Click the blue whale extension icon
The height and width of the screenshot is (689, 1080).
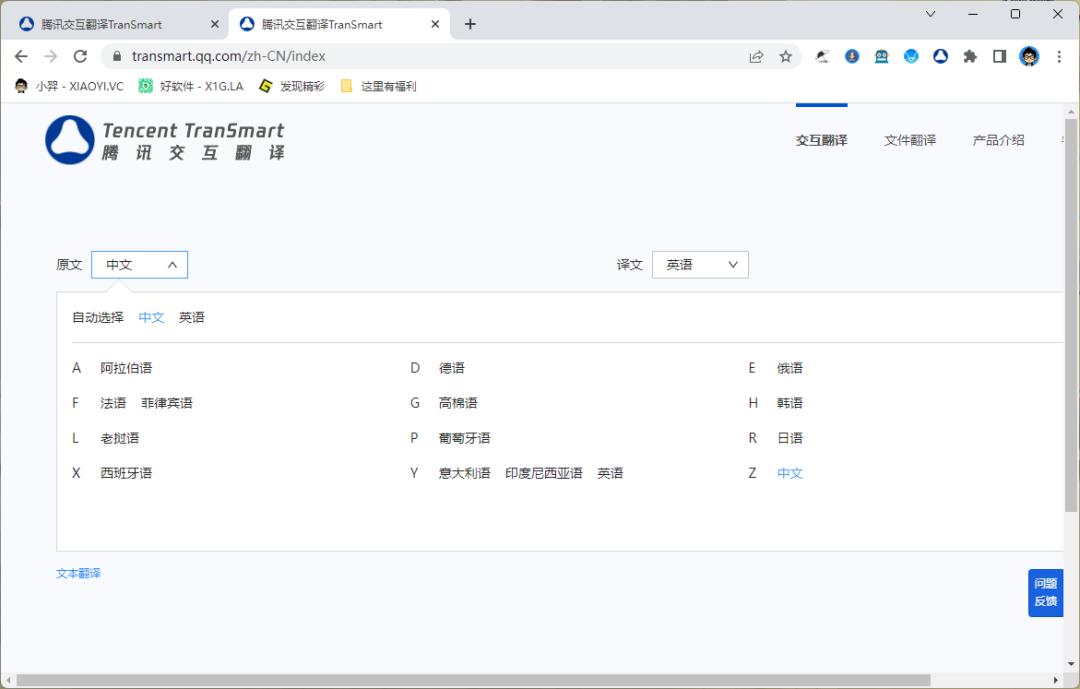point(911,56)
